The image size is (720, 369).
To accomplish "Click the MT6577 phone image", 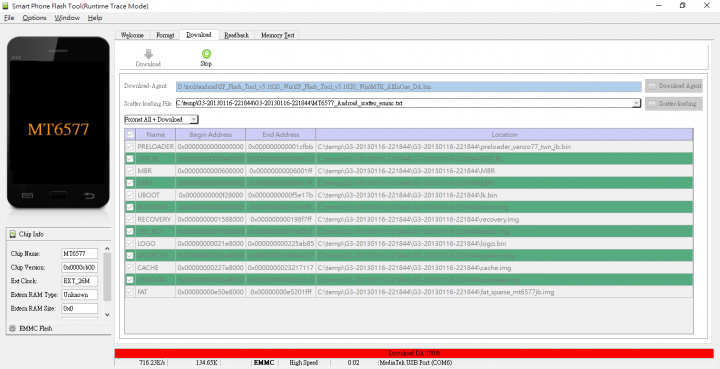I will (x=58, y=122).
